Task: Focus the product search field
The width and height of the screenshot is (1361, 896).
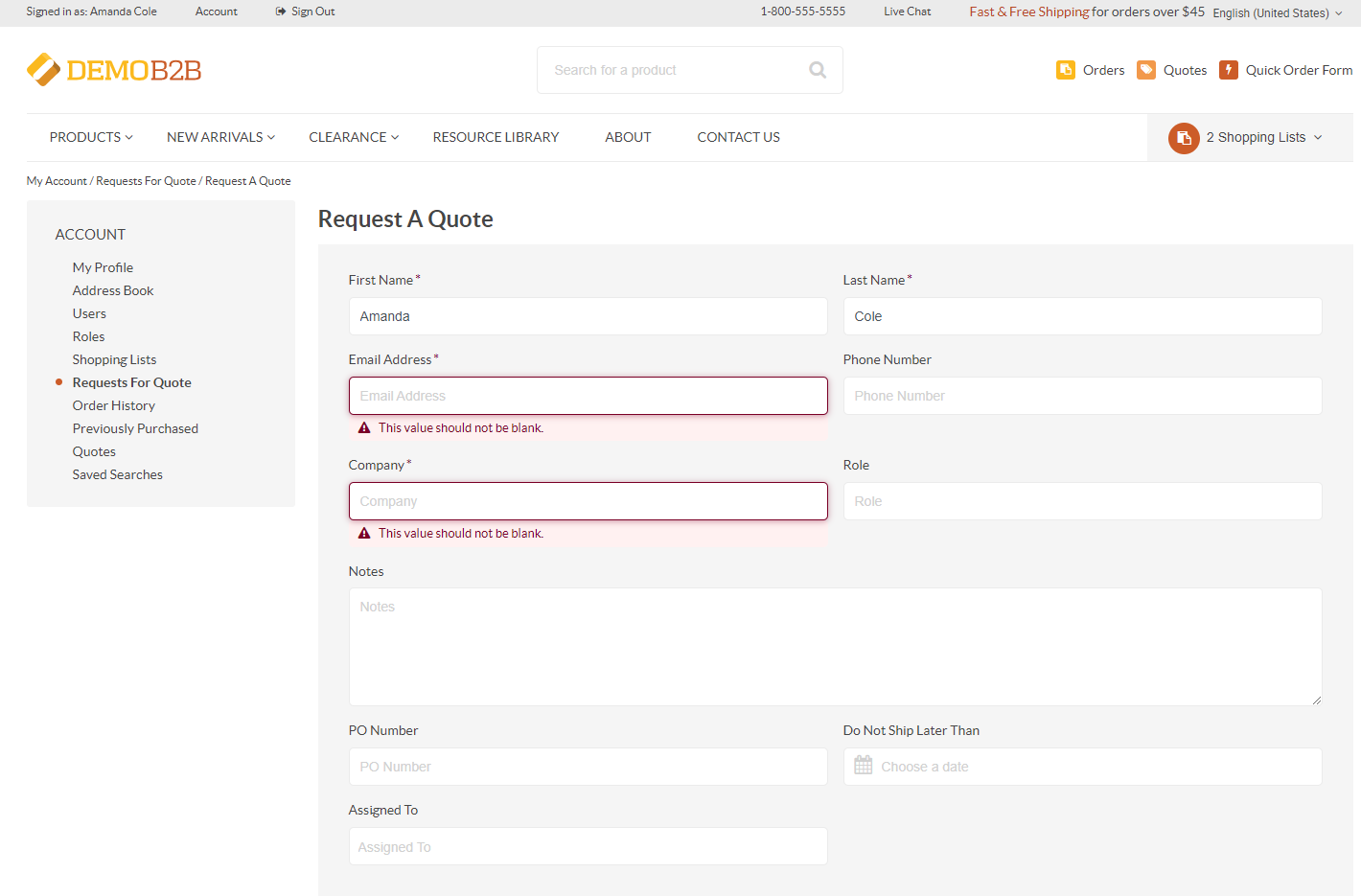Action: pyautogui.click(x=690, y=70)
